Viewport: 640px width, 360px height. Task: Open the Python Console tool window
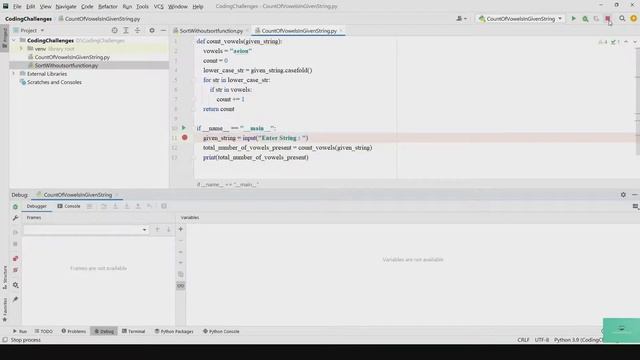point(221,331)
